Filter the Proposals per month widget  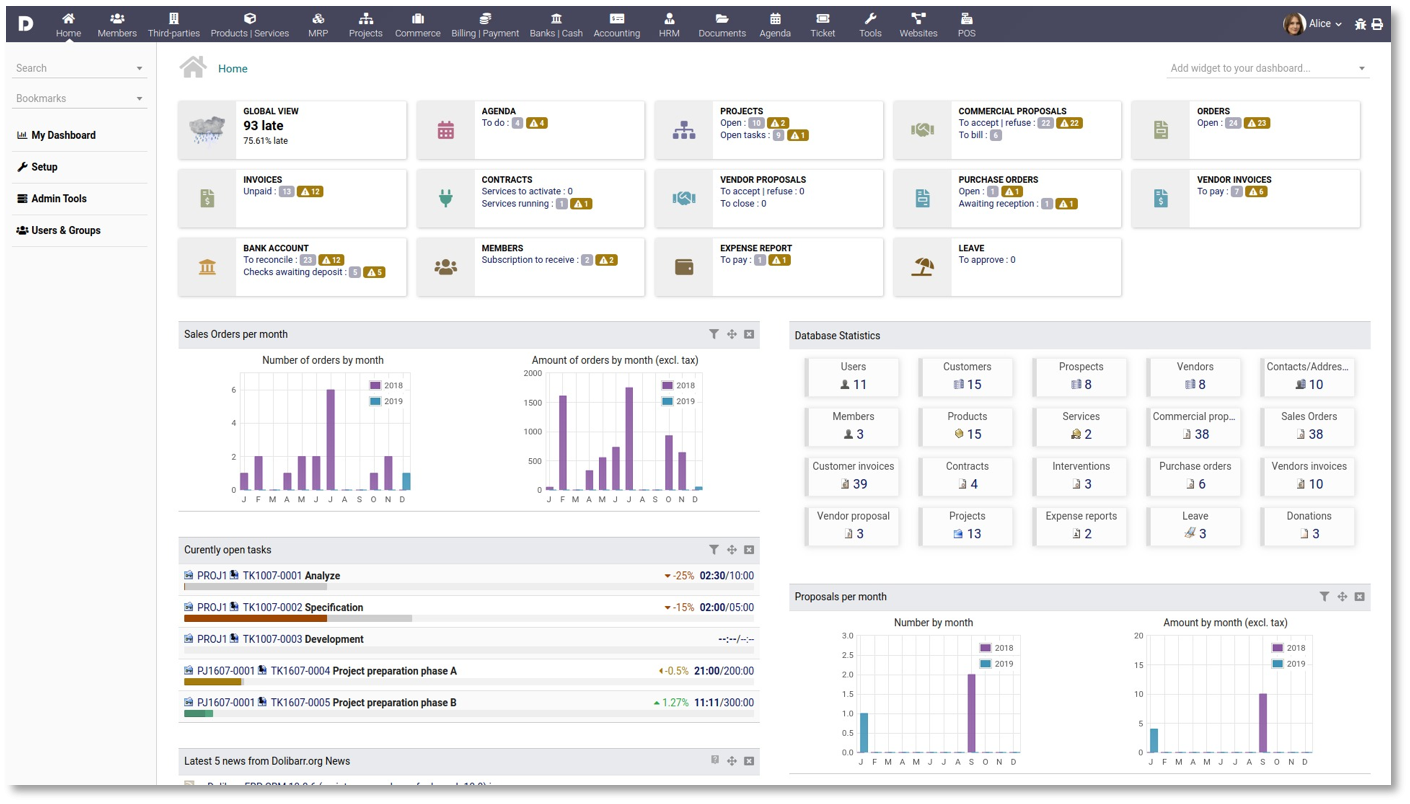(1325, 597)
